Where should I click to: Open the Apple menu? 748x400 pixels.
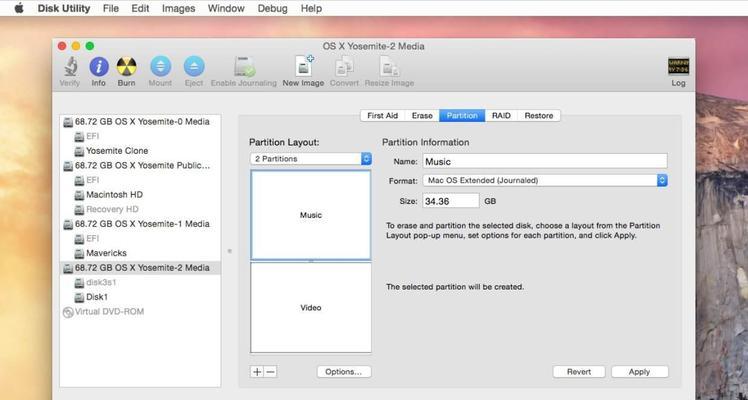tap(19, 8)
